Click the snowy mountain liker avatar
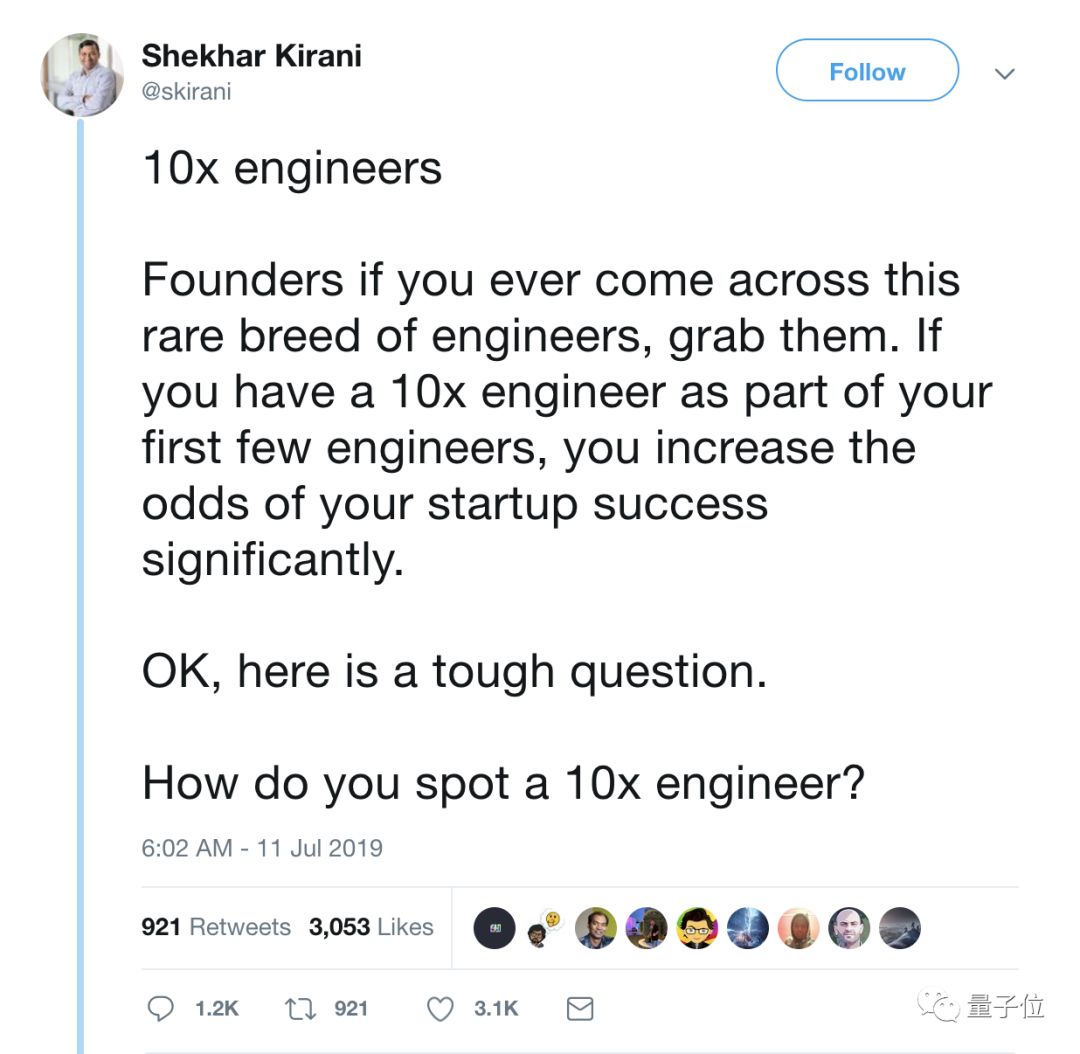Viewport: 1080px width, 1054px height. pyautogui.click(x=899, y=928)
